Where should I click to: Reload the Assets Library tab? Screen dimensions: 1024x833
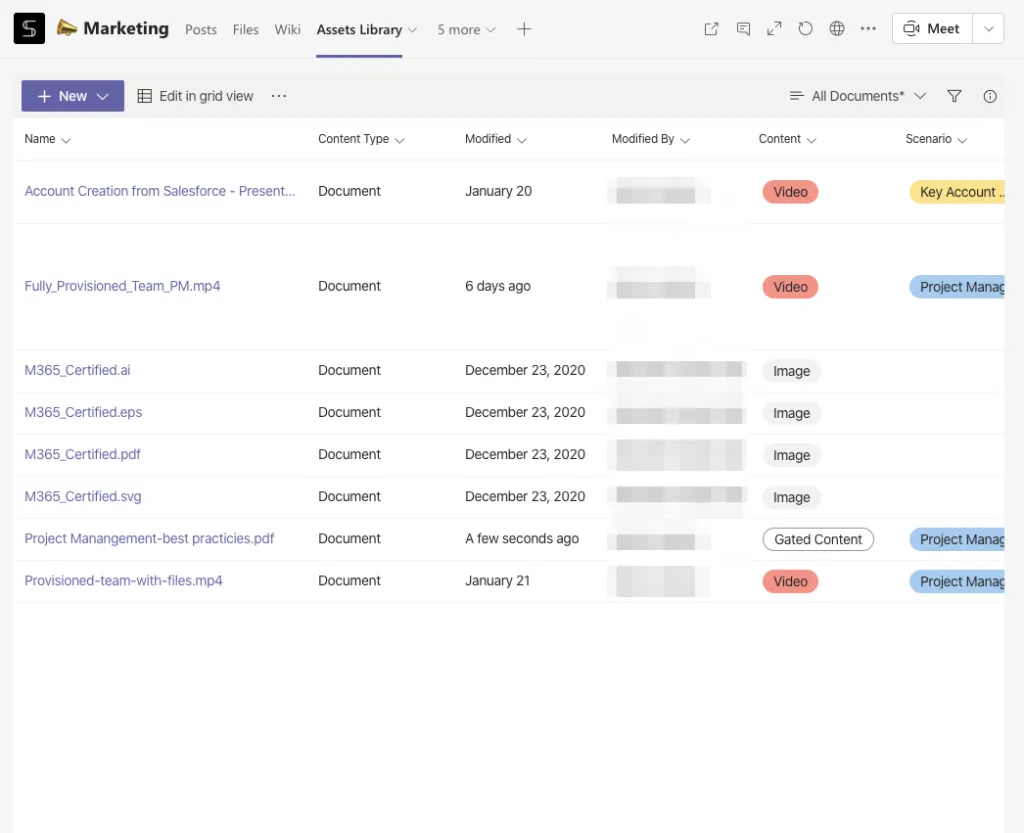pyautogui.click(x=805, y=29)
